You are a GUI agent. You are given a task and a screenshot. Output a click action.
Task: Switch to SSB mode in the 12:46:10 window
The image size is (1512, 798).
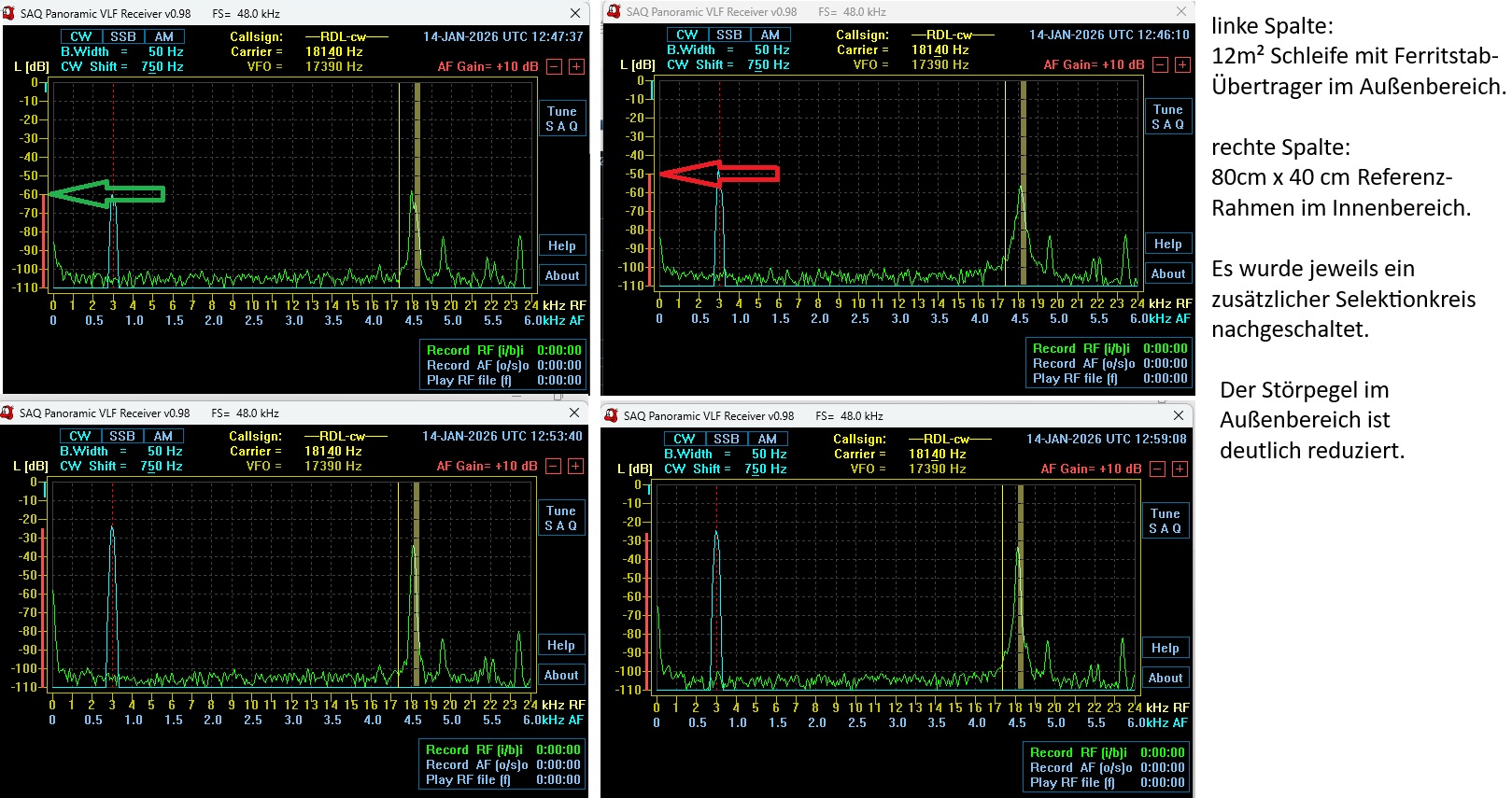729,35
